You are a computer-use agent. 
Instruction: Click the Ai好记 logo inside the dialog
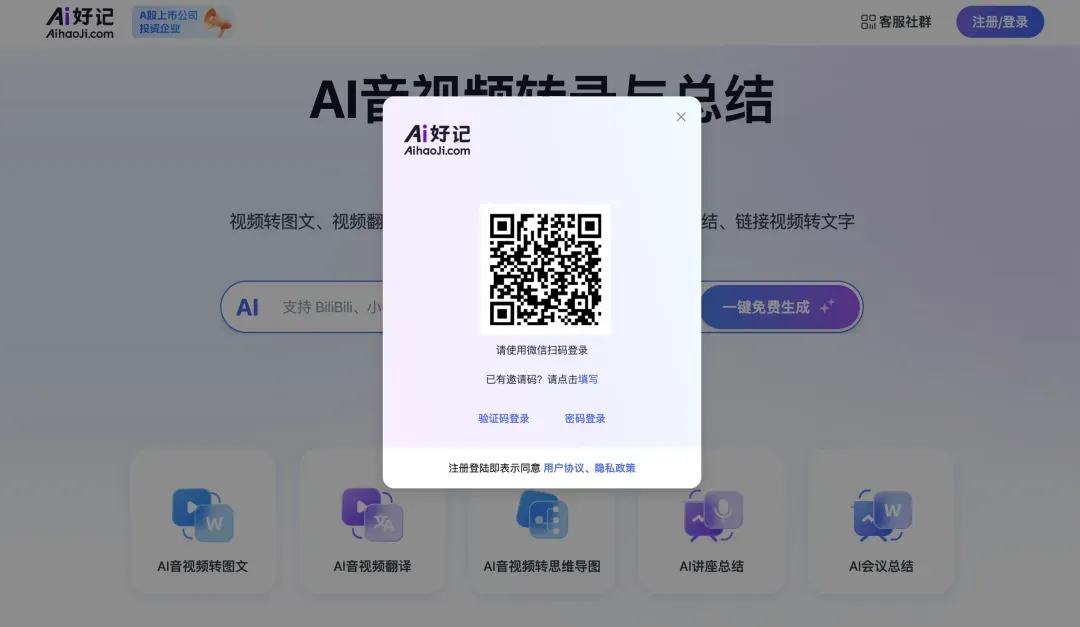pos(437,140)
